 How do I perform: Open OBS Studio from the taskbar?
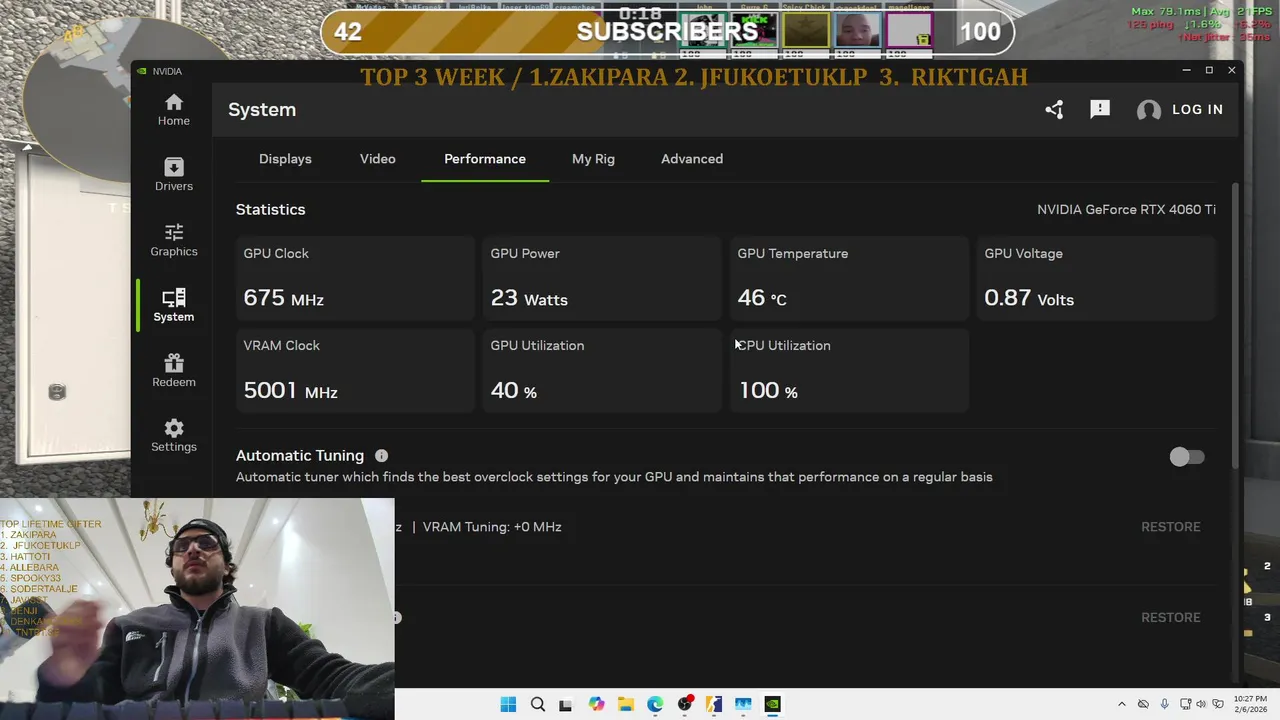685,704
